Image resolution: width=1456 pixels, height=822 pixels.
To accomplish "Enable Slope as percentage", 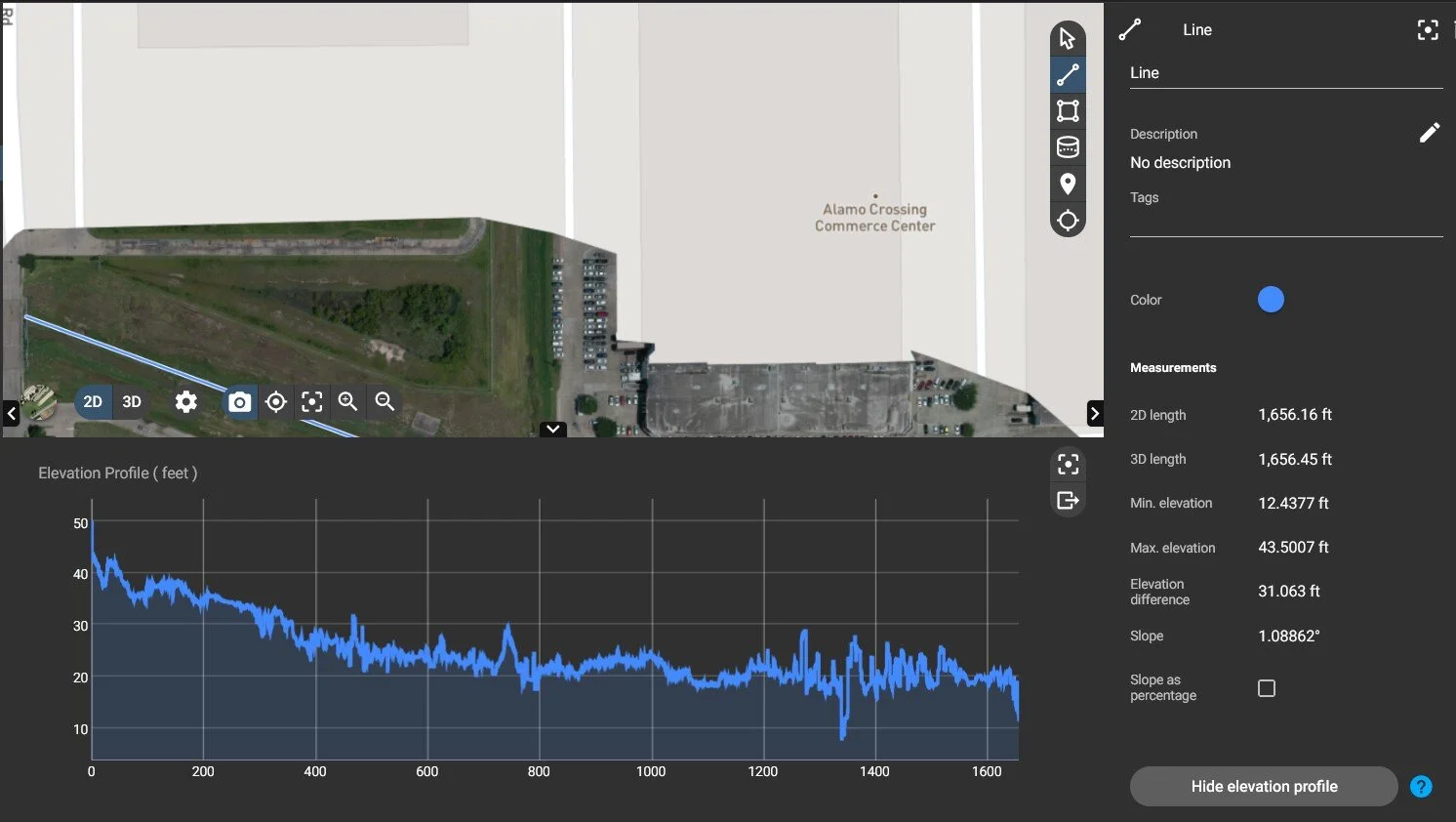I will tap(1266, 687).
